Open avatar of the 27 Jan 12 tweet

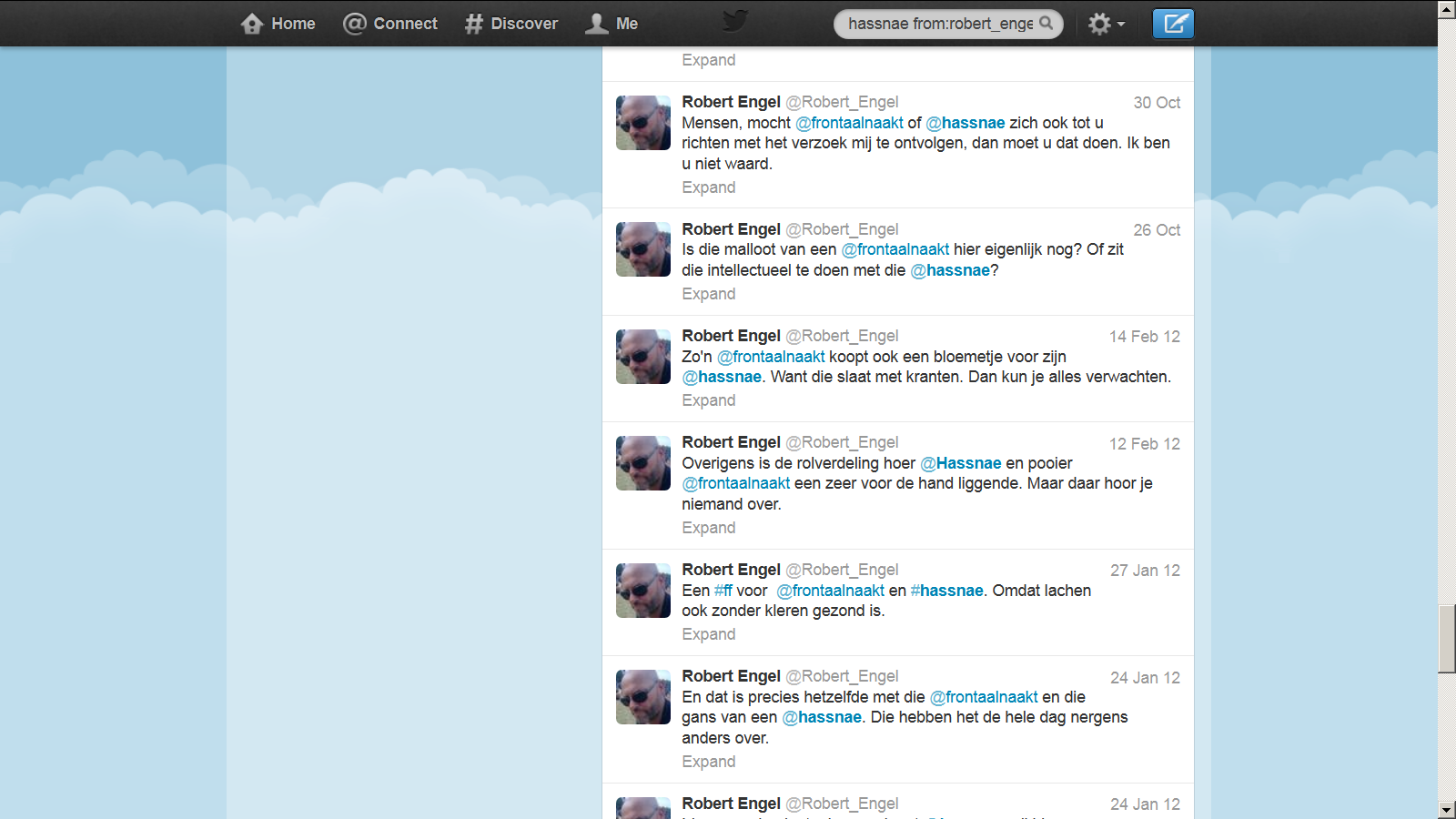[643, 591]
